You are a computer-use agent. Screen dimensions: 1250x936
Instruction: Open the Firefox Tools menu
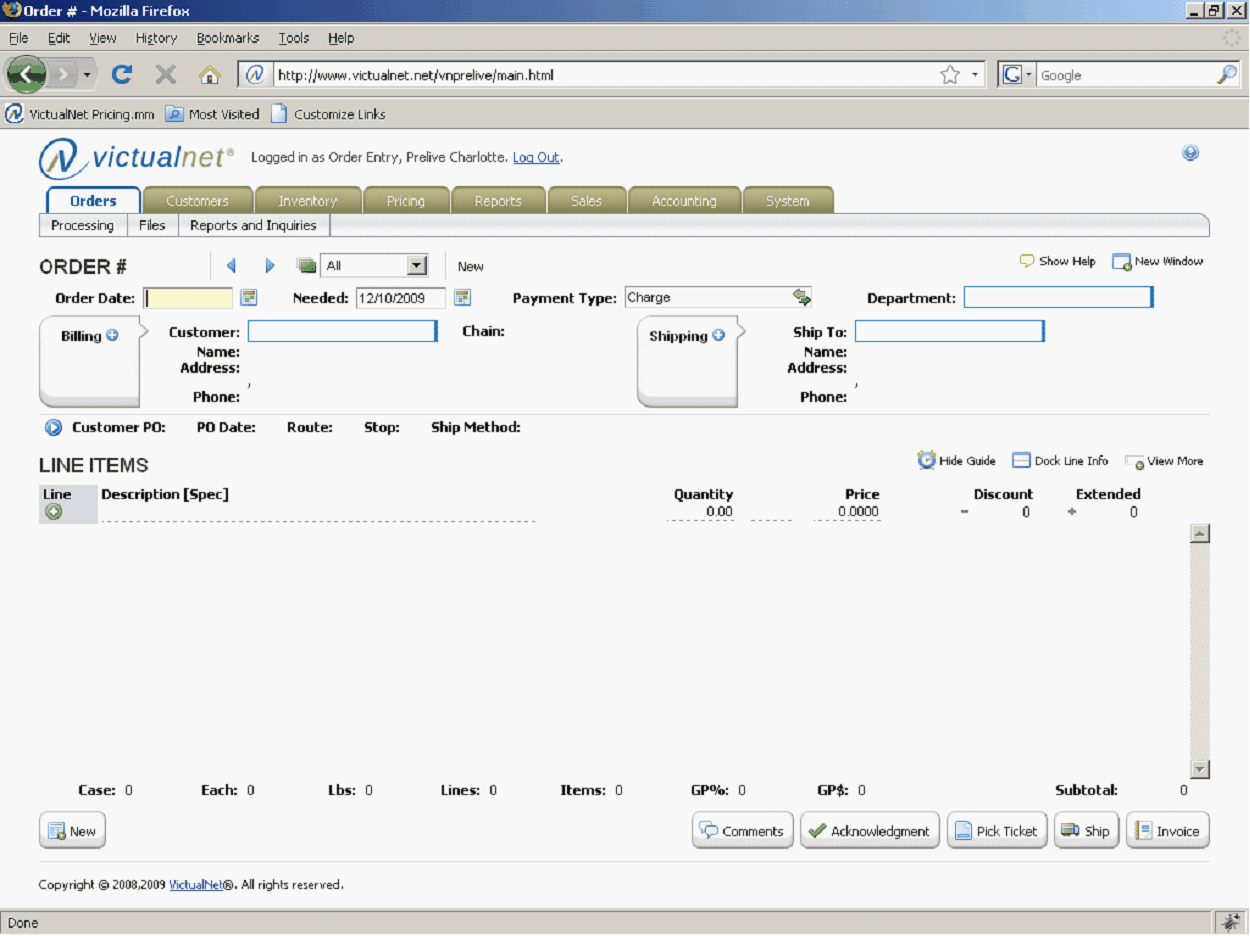point(294,38)
